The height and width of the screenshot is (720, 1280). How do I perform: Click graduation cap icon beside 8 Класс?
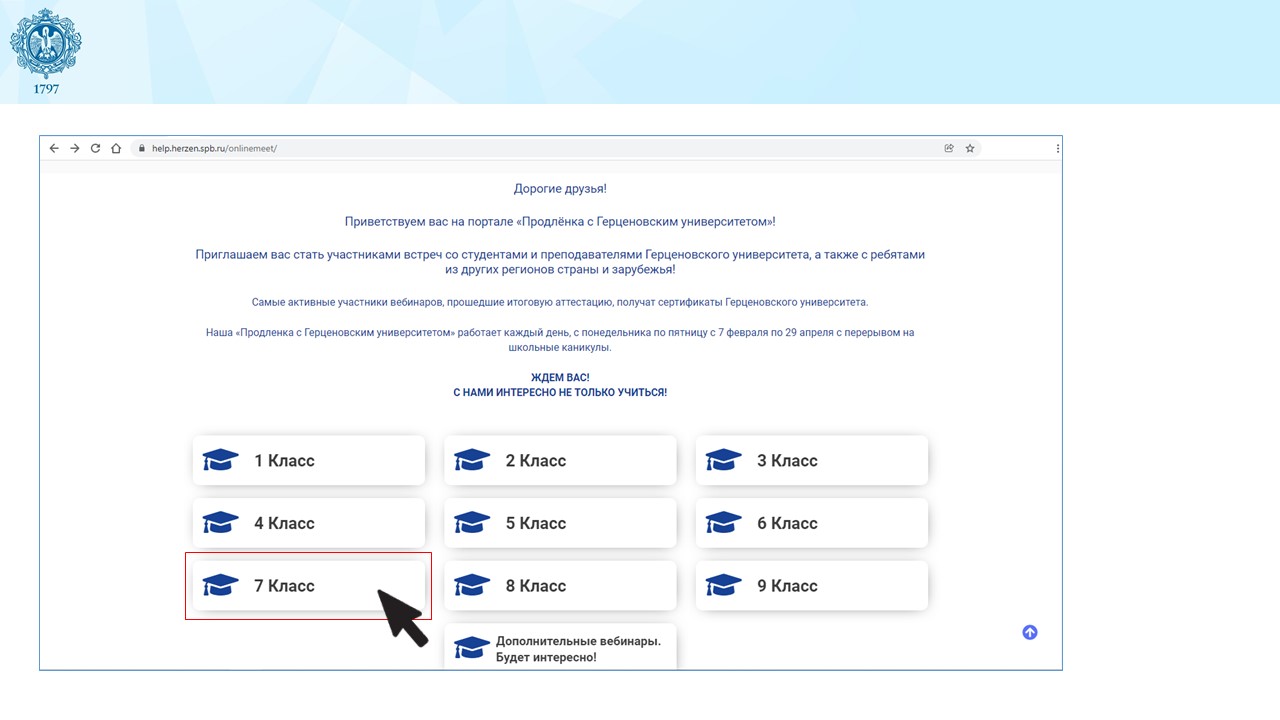[472, 586]
